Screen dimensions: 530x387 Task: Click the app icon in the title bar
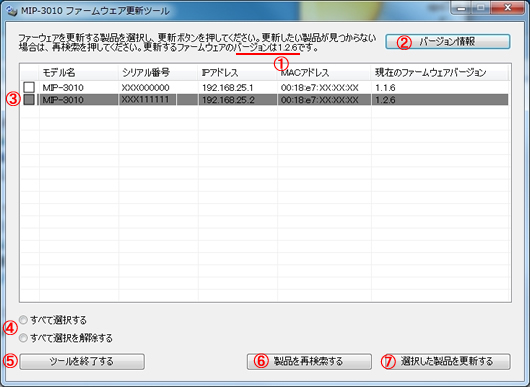pyautogui.click(x=12, y=11)
